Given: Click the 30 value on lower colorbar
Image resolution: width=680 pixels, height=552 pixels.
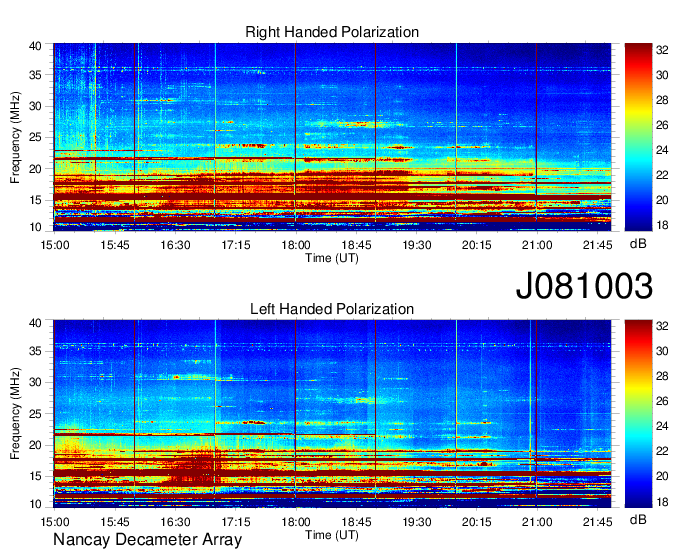Looking at the screenshot, I should click(662, 351).
